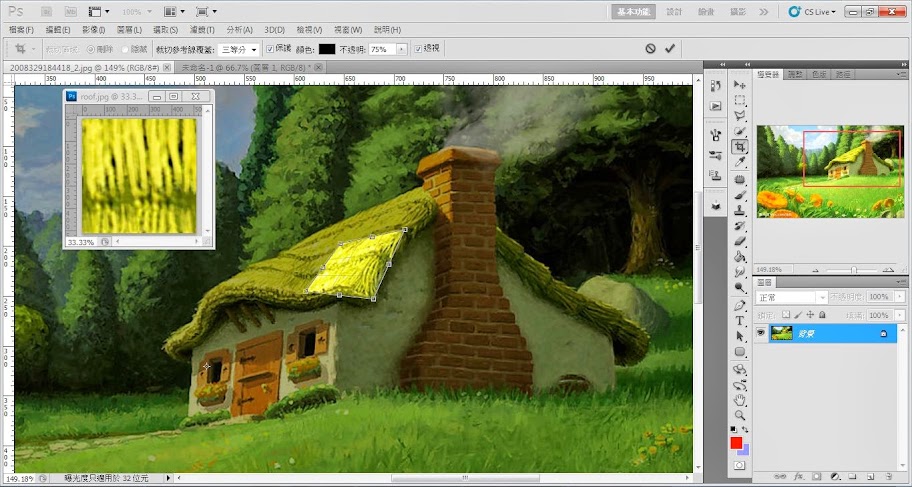Image resolution: width=912 pixels, height=487 pixels.
Task: Delete layer with trash icon
Action: click(x=889, y=477)
